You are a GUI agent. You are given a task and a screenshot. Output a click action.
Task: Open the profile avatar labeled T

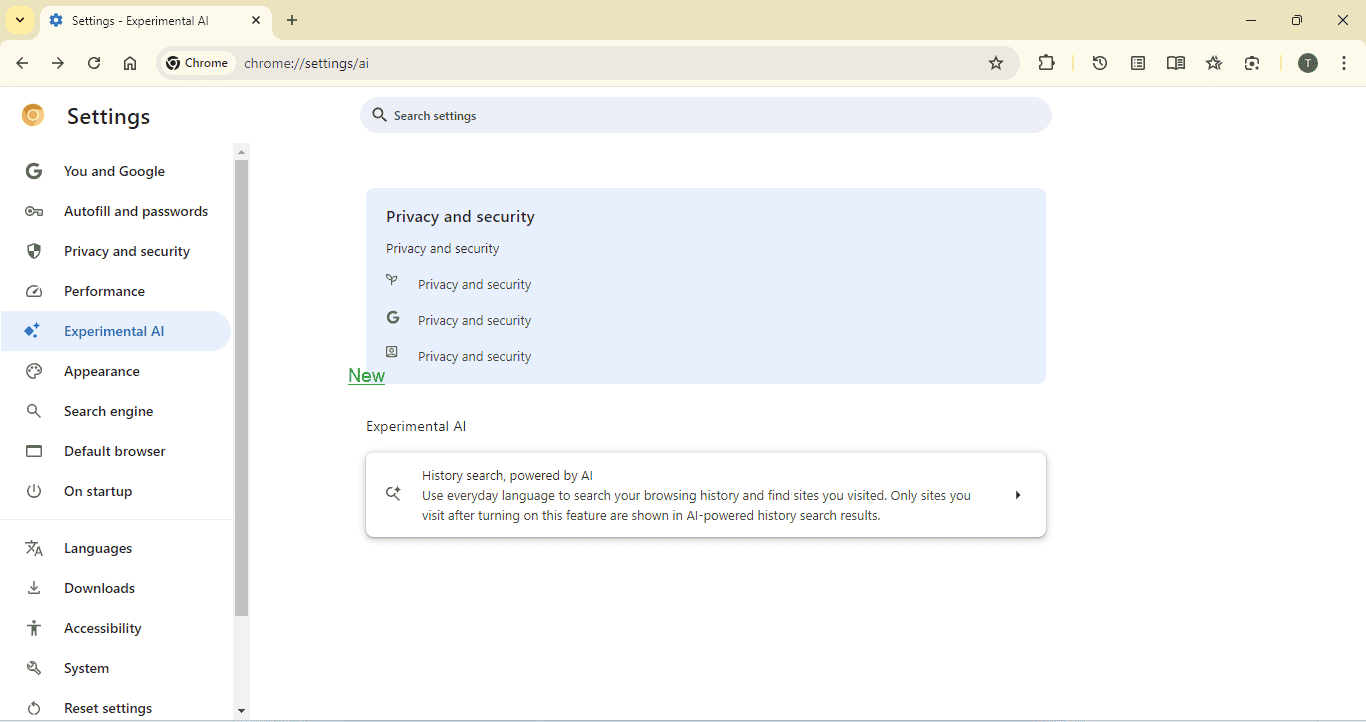1308,63
